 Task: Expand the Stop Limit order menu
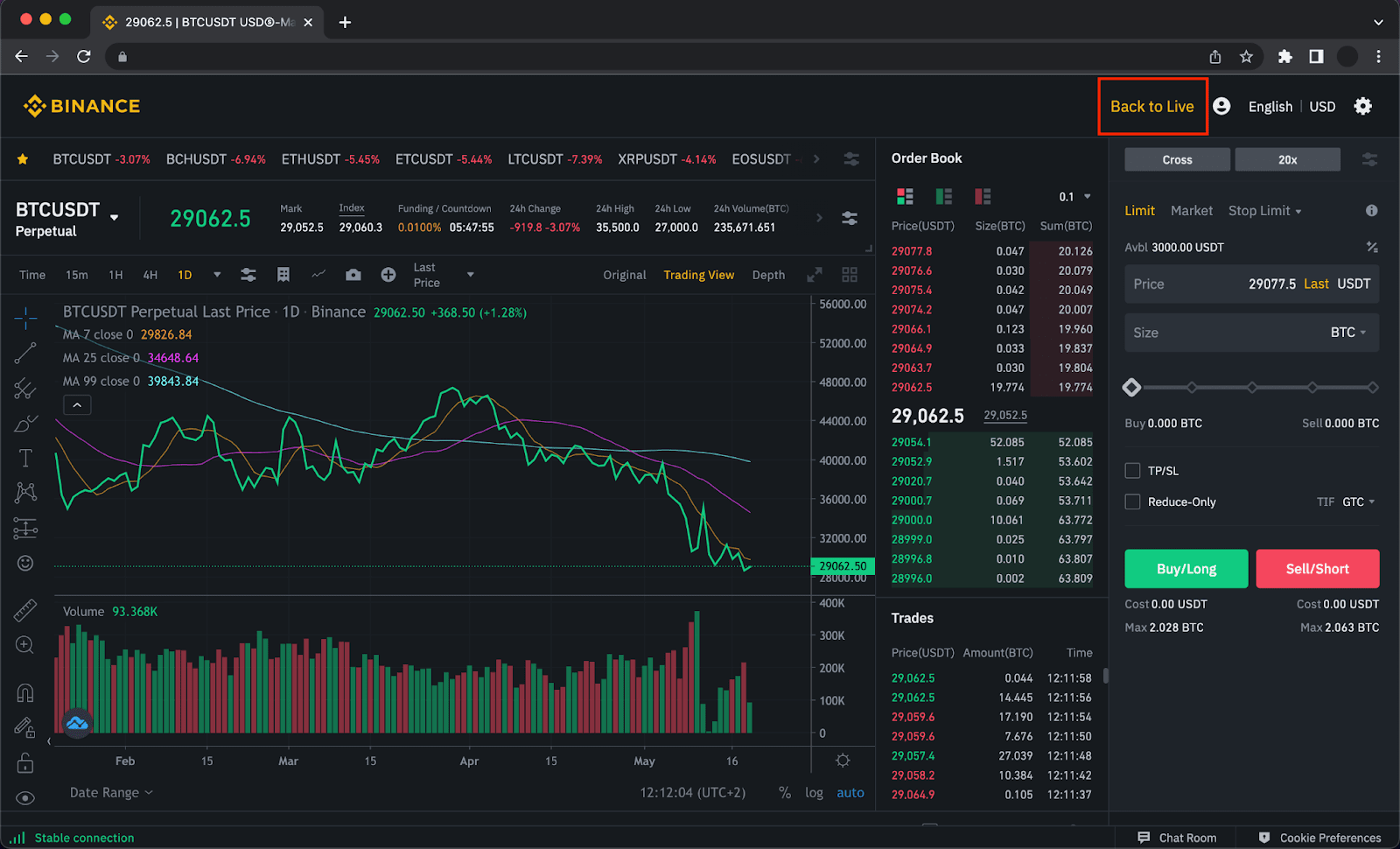(x=1264, y=210)
